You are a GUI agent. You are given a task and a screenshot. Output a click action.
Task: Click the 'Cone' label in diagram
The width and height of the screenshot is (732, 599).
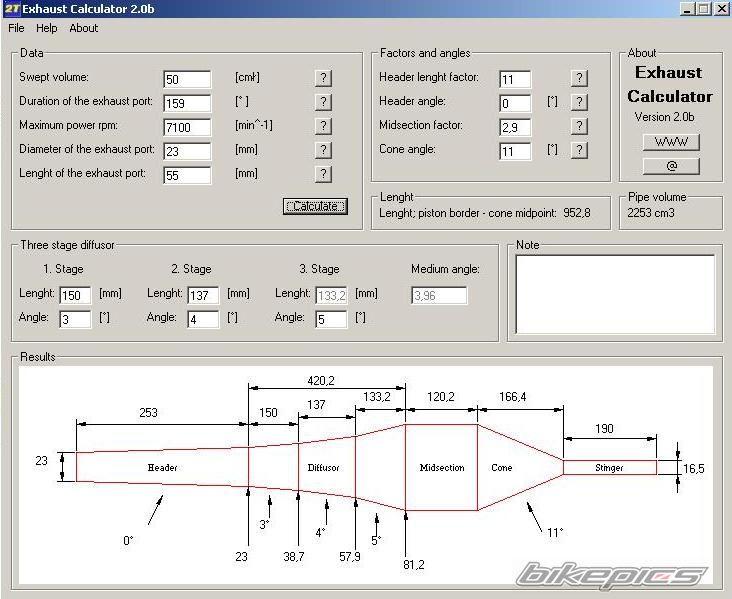click(501, 467)
